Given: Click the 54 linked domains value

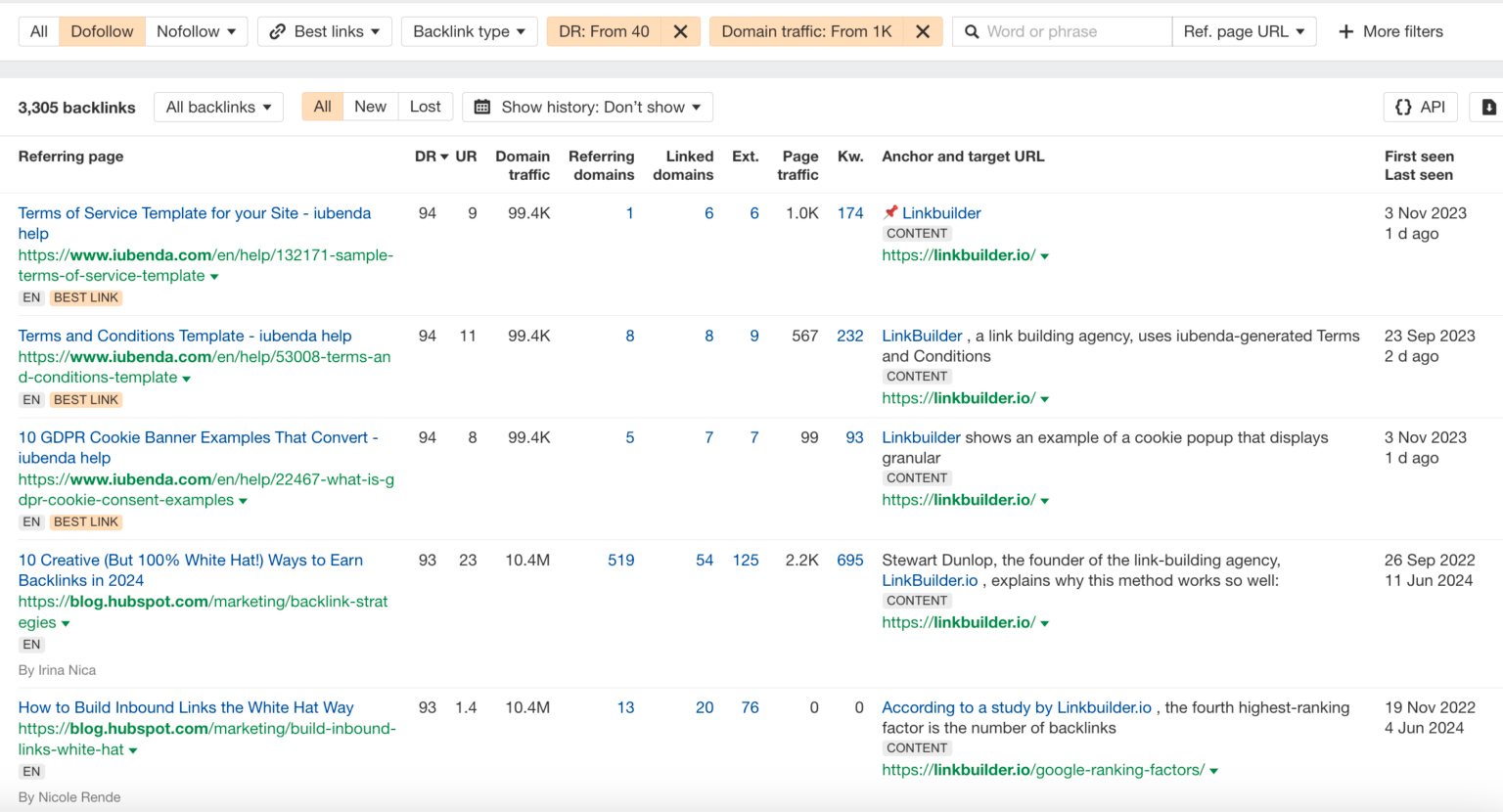Looking at the screenshot, I should coord(705,561).
